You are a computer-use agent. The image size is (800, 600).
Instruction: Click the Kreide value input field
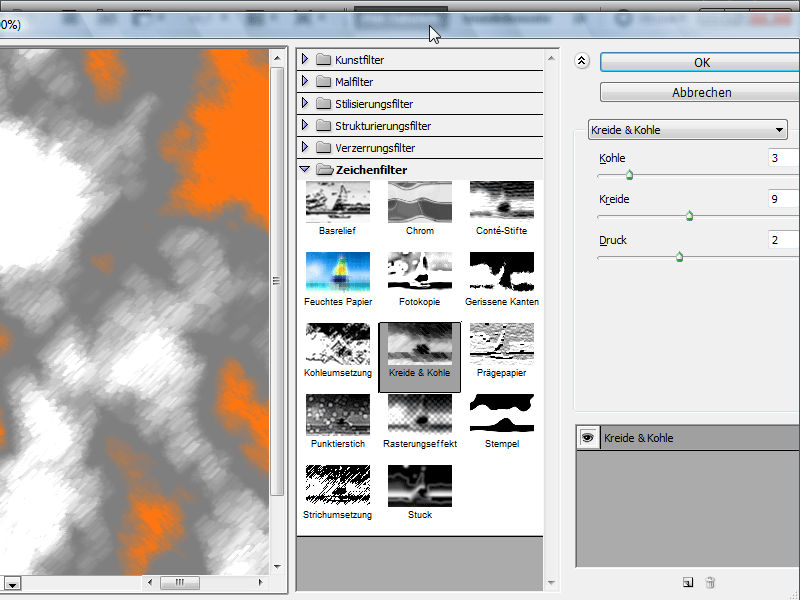[784, 198]
